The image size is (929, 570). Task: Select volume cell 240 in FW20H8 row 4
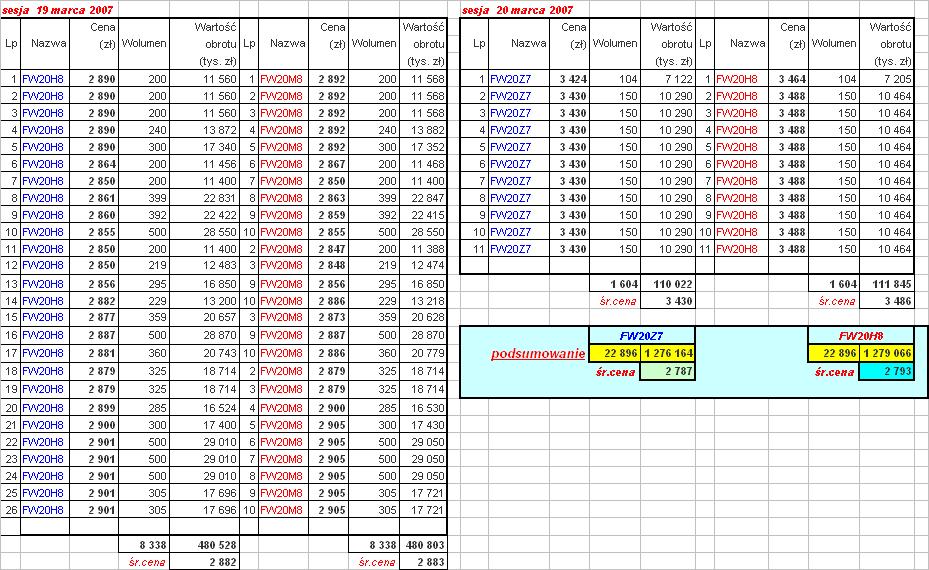(144, 130)
